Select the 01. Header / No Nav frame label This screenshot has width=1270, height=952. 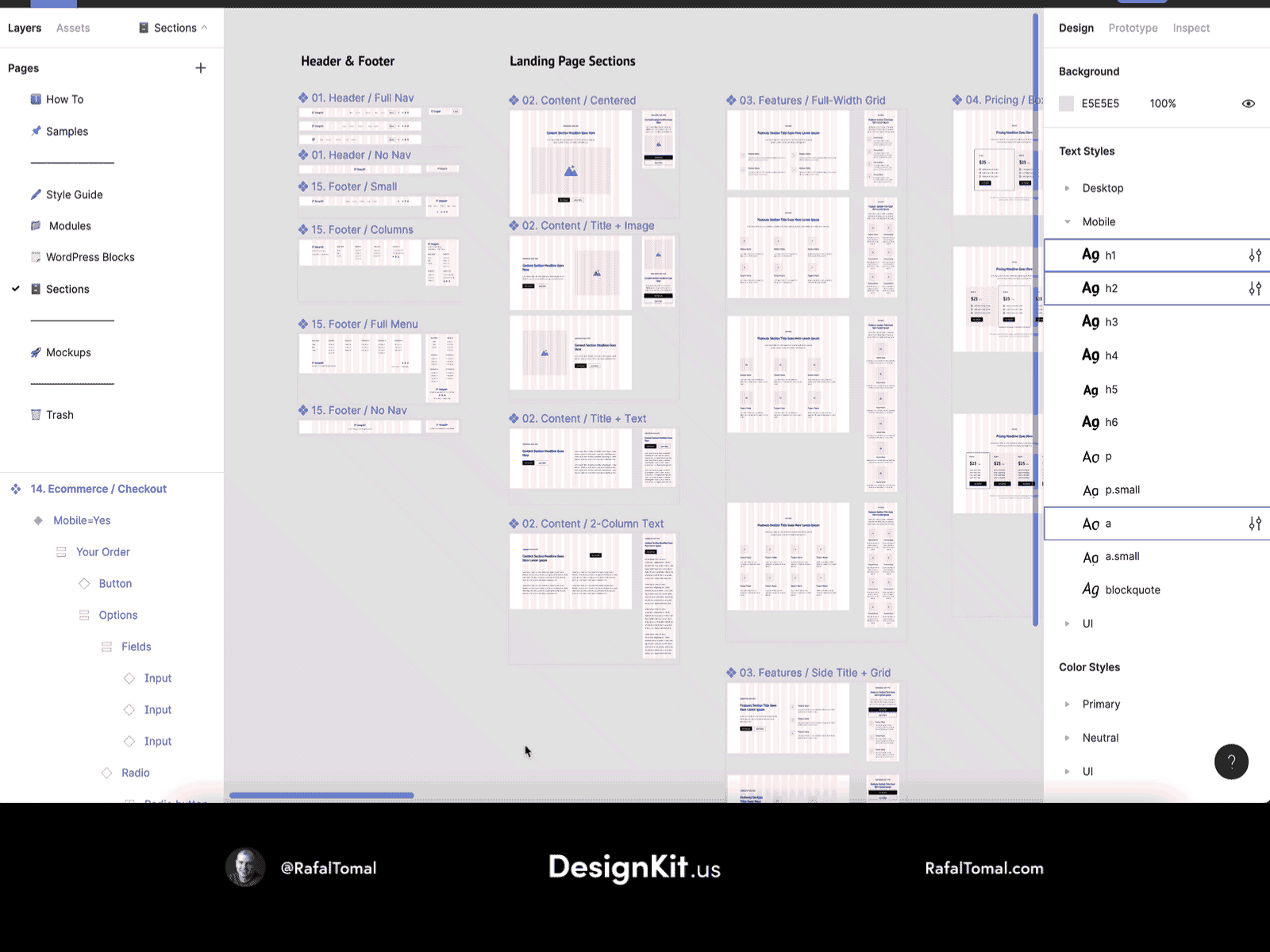tap(361, 155)
